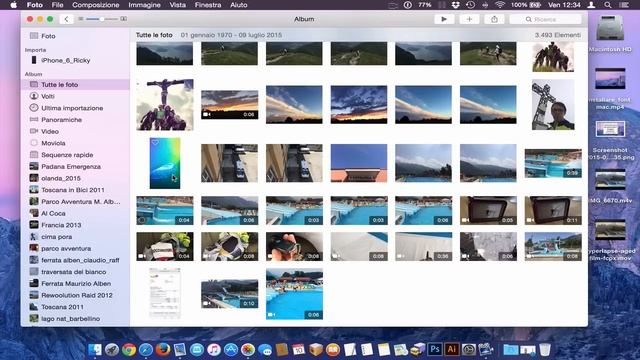Screen dimensions: 640x360
Task: Open Francia 2013 album
Action: tap(61, 225)
